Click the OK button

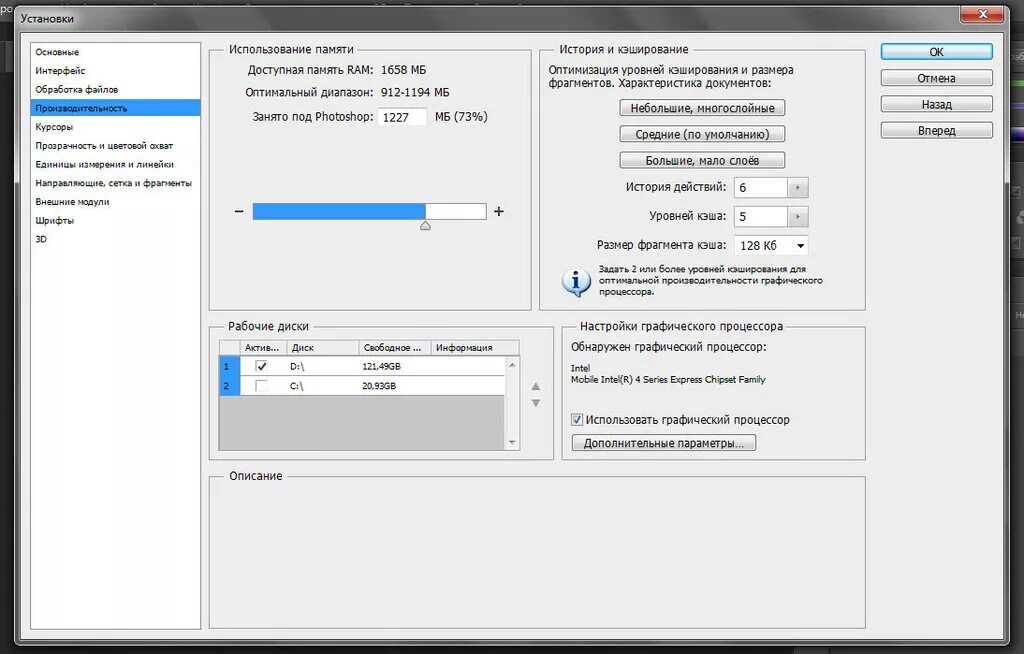936,52
